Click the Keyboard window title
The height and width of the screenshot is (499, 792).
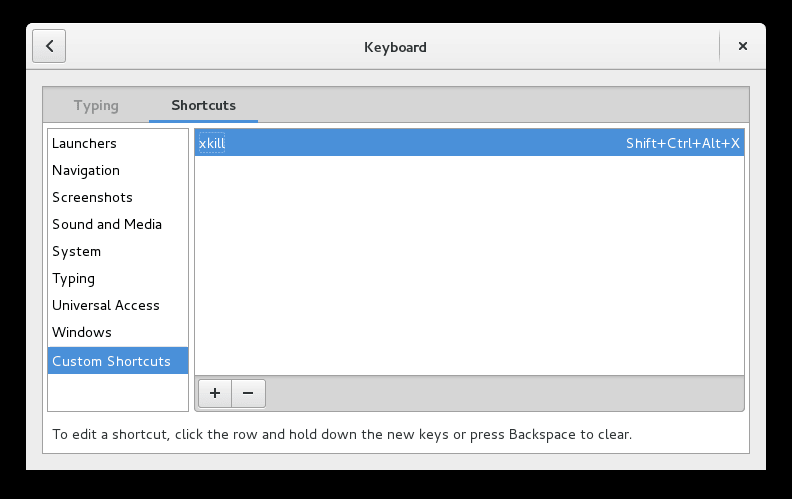396,46
